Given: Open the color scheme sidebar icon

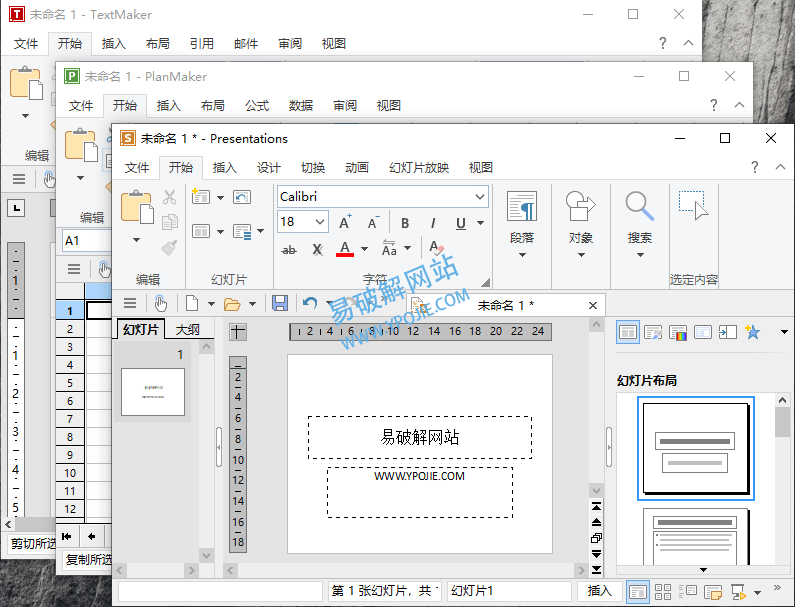Looking at the screenshot, I should (678, 332).
